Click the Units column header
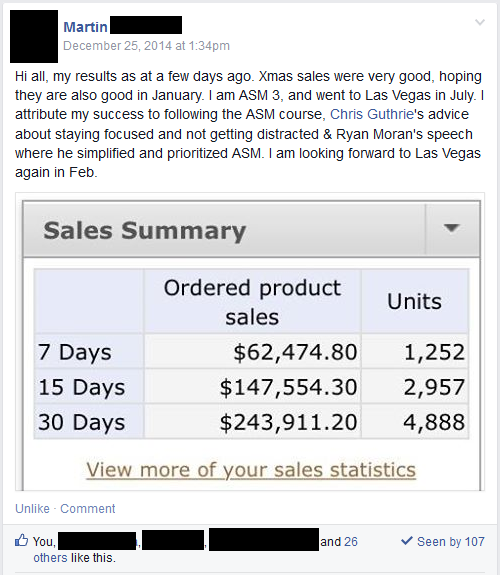The image size is (500, 575). tap(415, 301)
